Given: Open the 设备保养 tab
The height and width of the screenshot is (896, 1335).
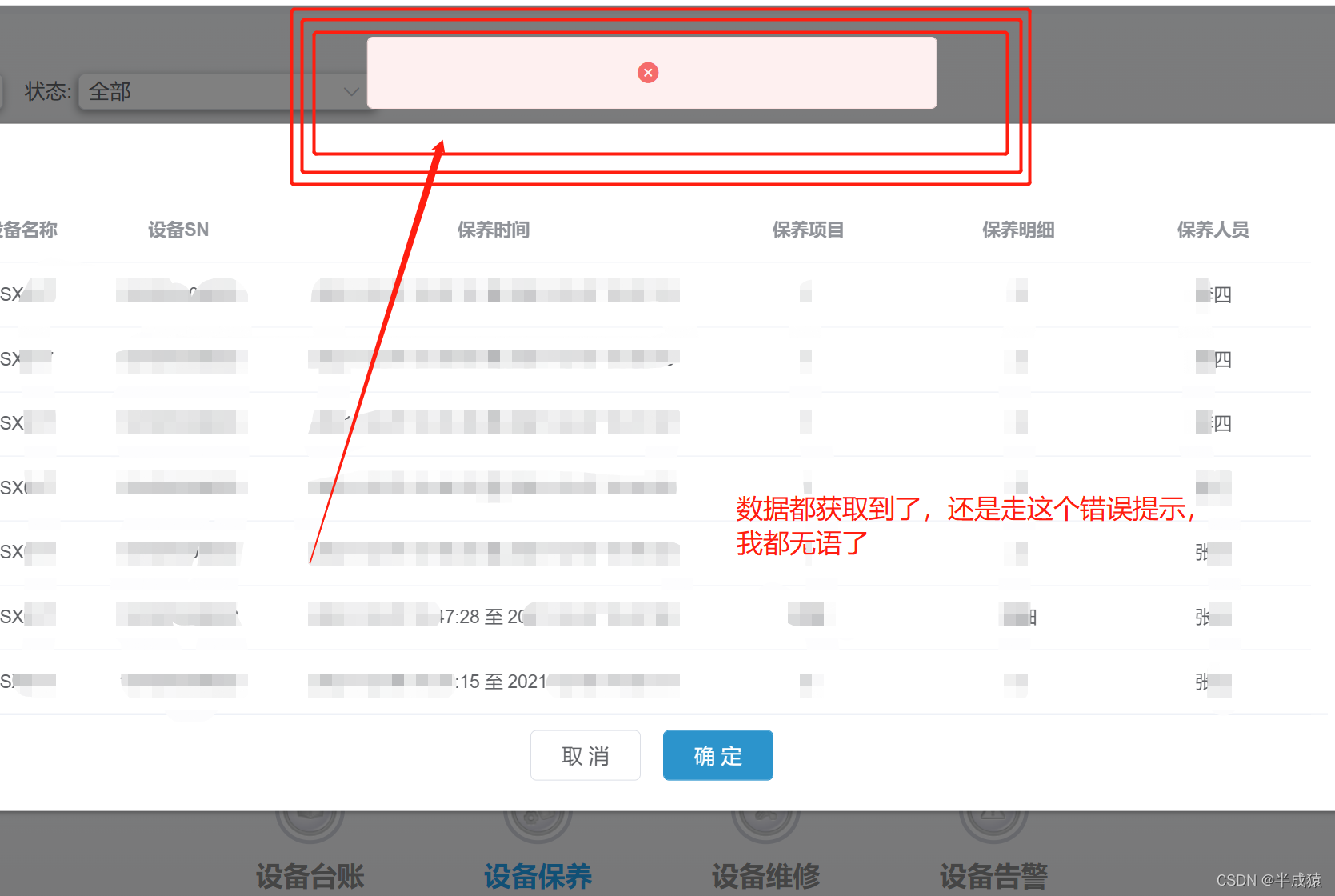Looking at the screenshot, I should 538,876.
